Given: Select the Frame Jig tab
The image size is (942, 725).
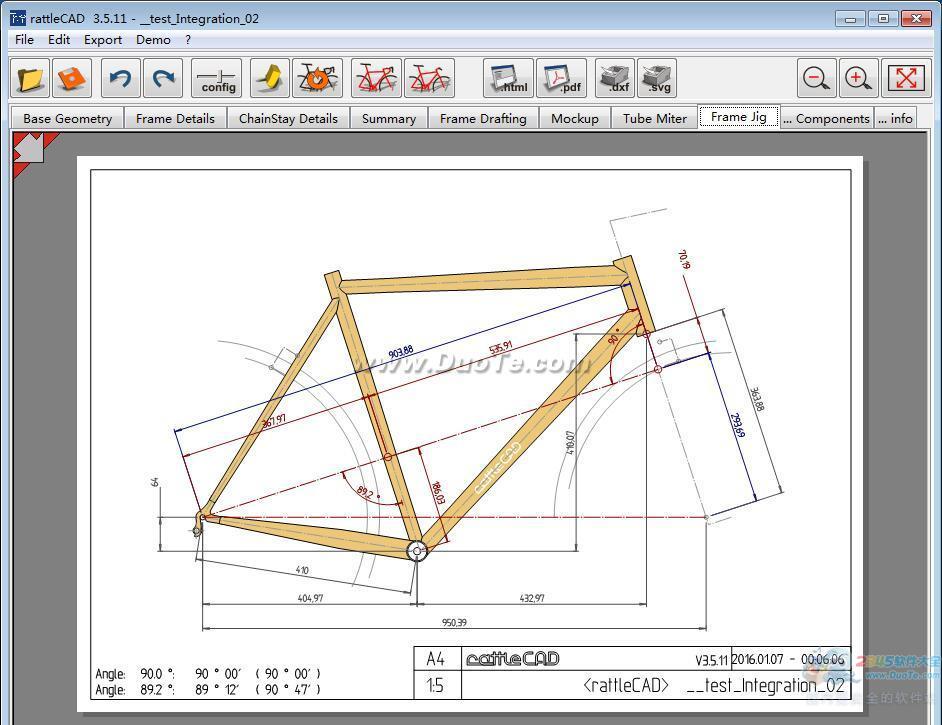Looking at the screenshot, I should [738, 117].
